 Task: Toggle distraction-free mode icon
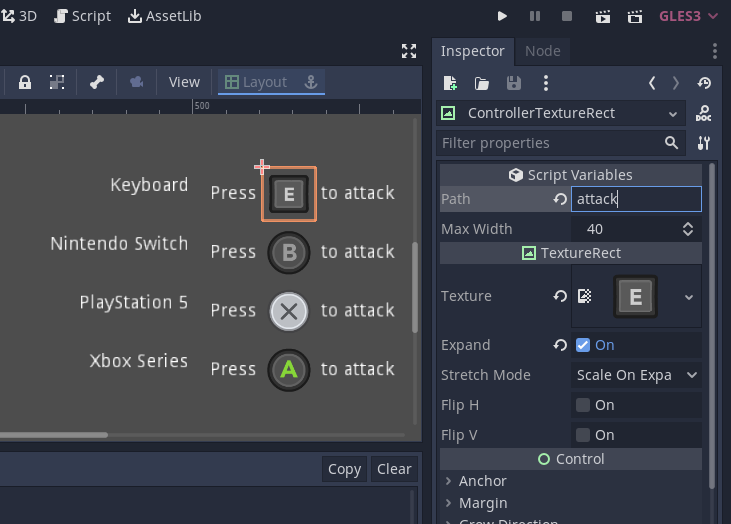coord(409,51)
